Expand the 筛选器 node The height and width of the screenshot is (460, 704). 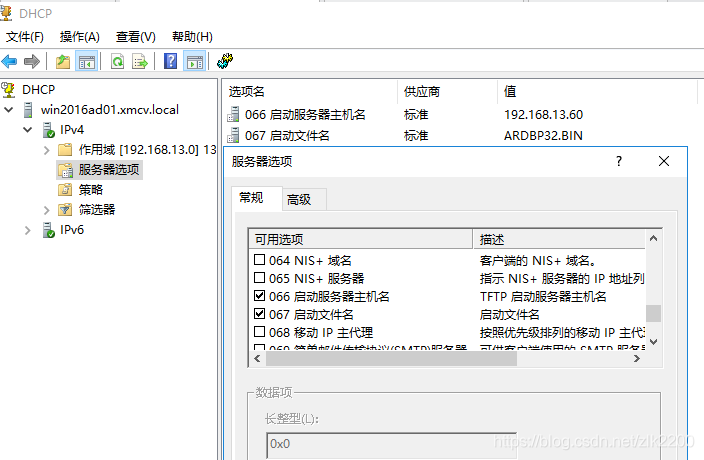point(47,210)
